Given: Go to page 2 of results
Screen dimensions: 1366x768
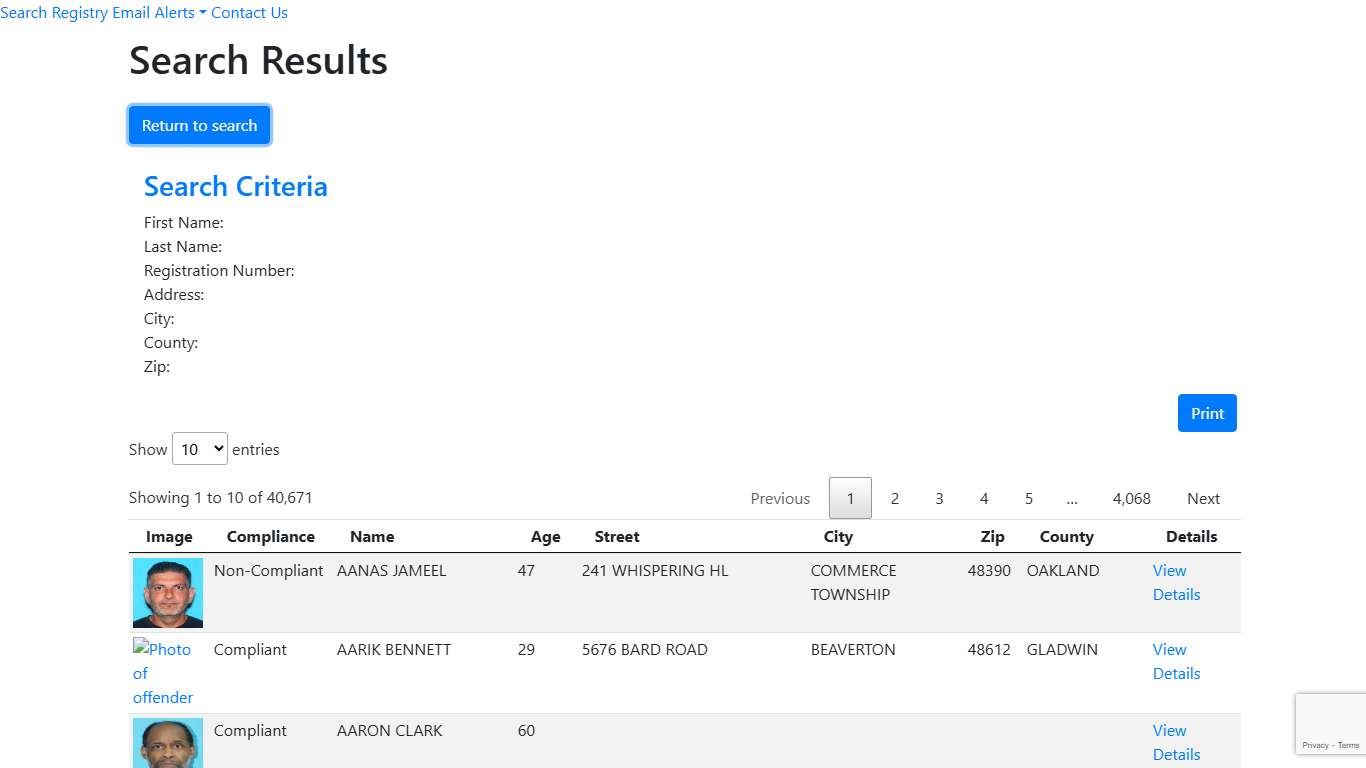Looking at the screenshot, I should click(x=895, y=498).
